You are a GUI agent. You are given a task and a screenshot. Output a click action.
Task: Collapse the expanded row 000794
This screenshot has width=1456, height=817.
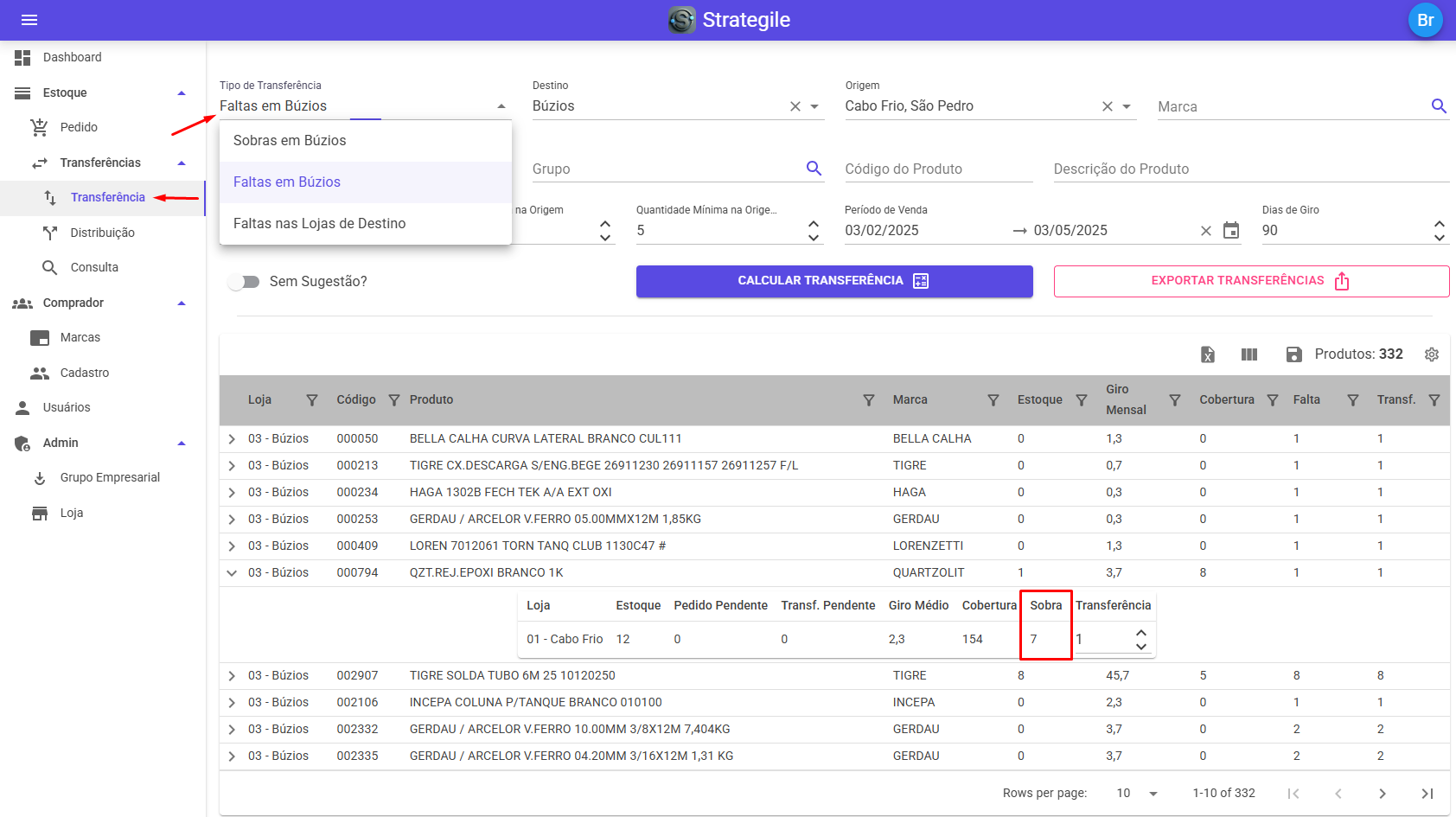[232, 573]
